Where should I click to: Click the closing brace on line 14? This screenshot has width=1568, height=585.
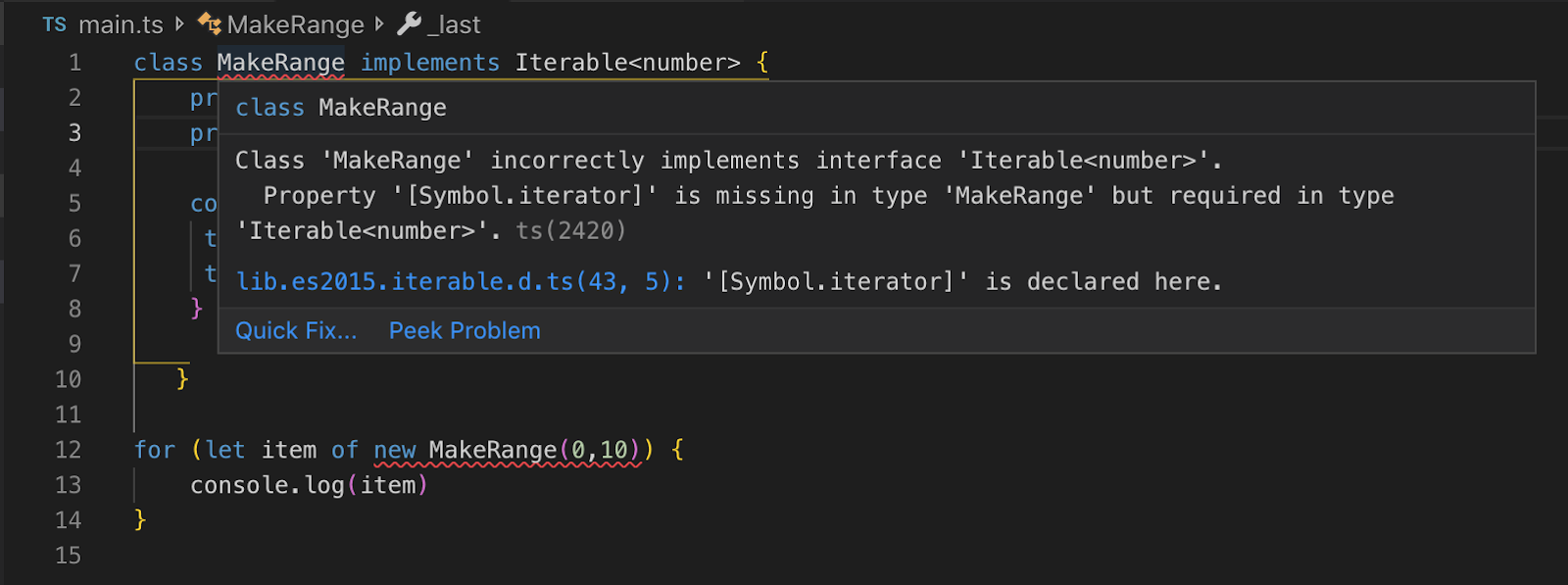[x=140, y=520]
